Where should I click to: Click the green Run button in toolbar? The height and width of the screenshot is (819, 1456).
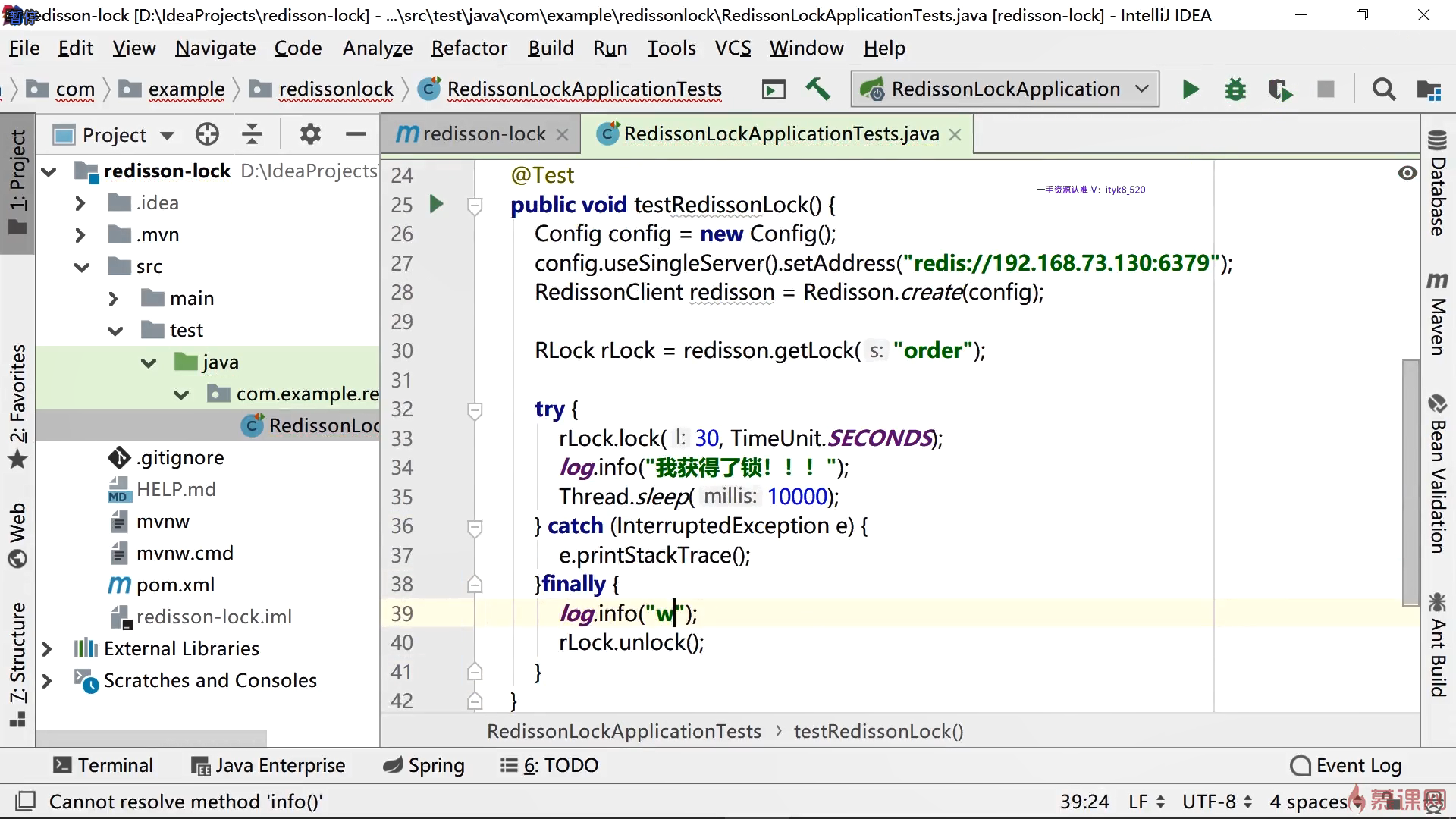coord(1190,89)
